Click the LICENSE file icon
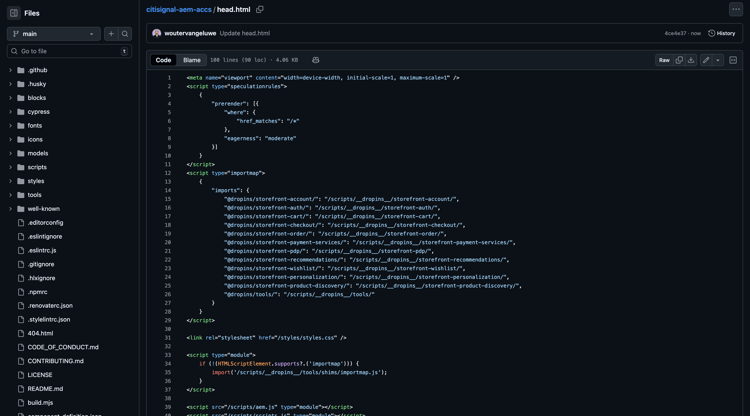The height and width of the screenshot is (416, 750). (x=21, y=375)
